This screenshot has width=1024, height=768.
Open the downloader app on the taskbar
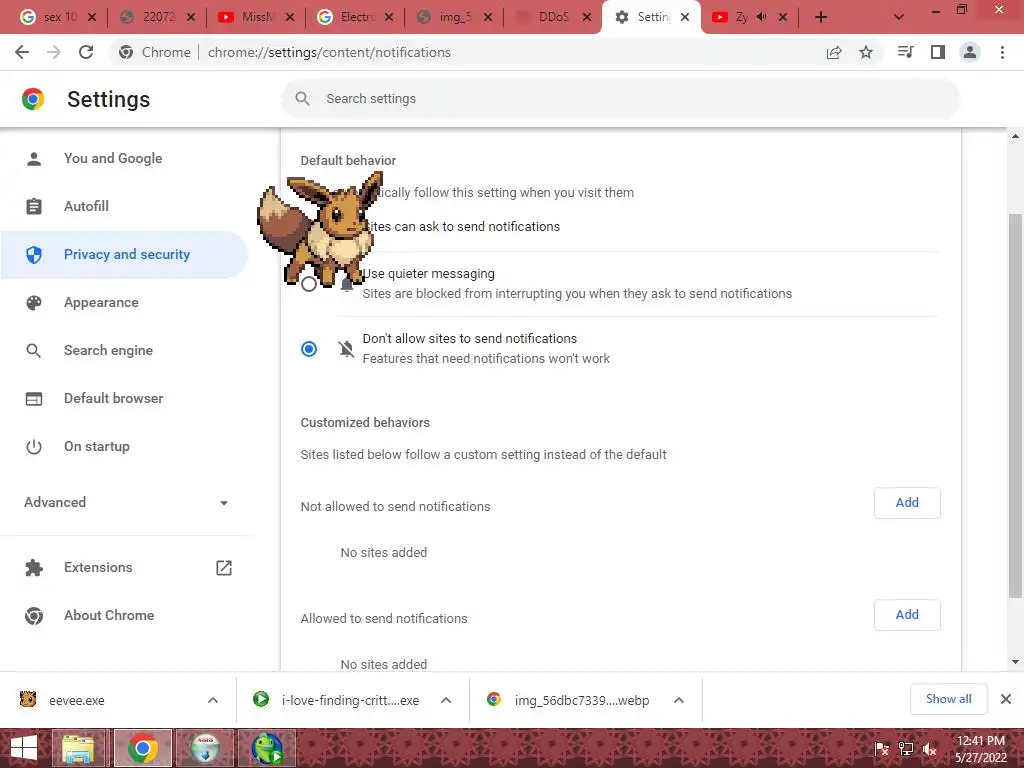[x=205, y=748]
